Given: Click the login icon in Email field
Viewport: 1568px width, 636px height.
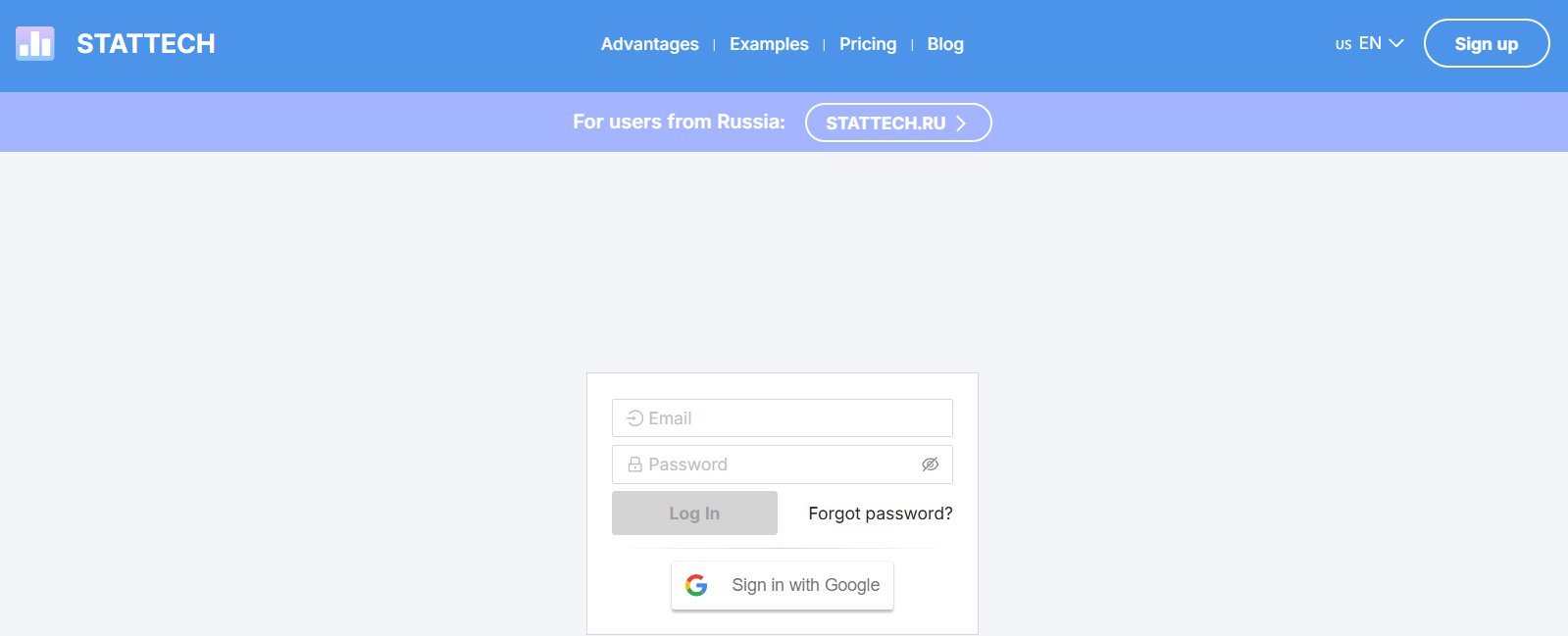Looking at the screenshot, I should tap(635, 418).
